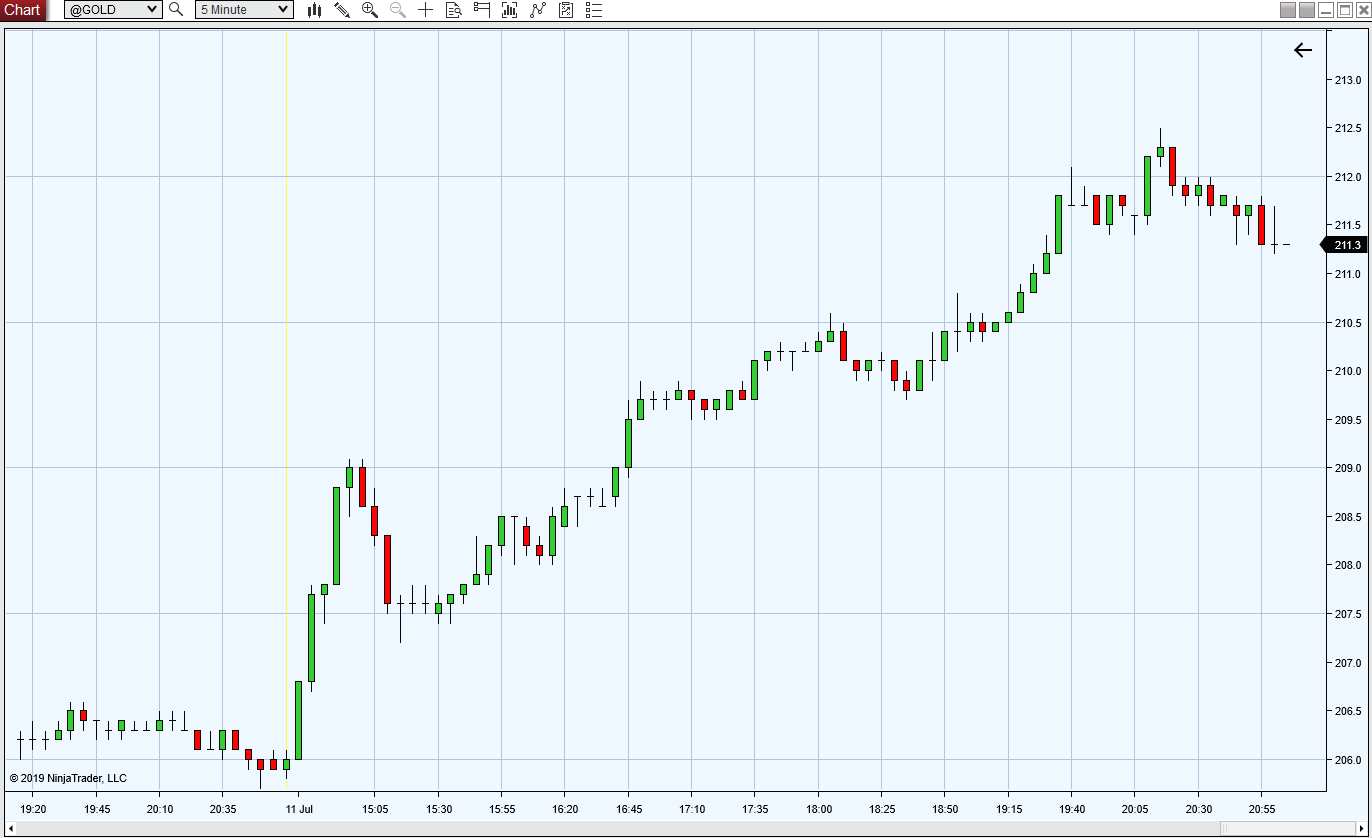The height and width of the screenshot is (838, 1372).
Task: Open the chart trader icon
Action: point(482,10)
